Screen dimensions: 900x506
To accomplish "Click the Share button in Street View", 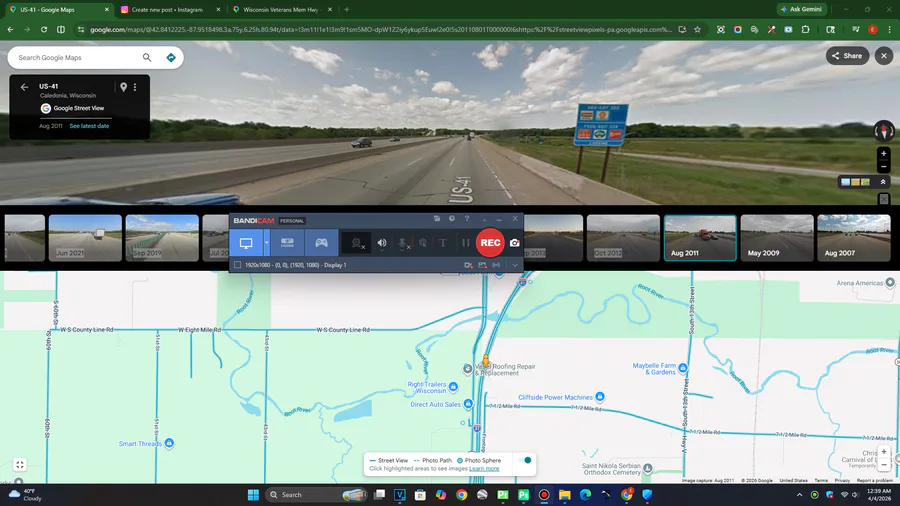I will [847, 56].
